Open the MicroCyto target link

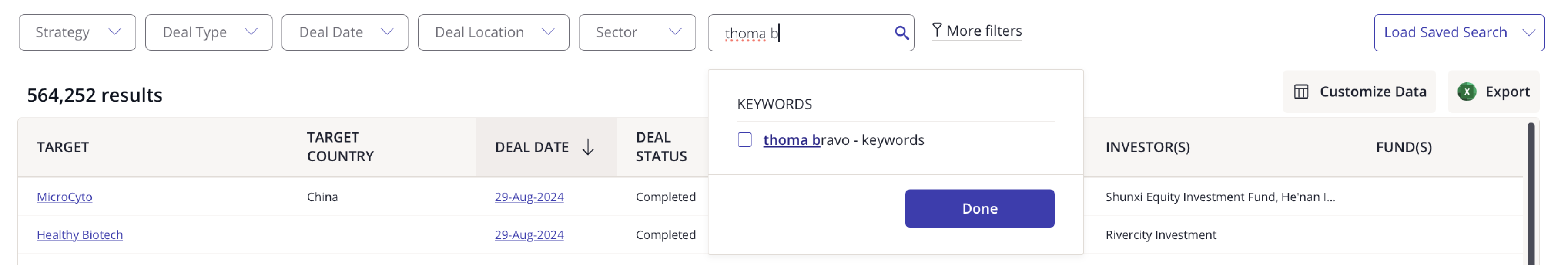click(x=64, y=197)
